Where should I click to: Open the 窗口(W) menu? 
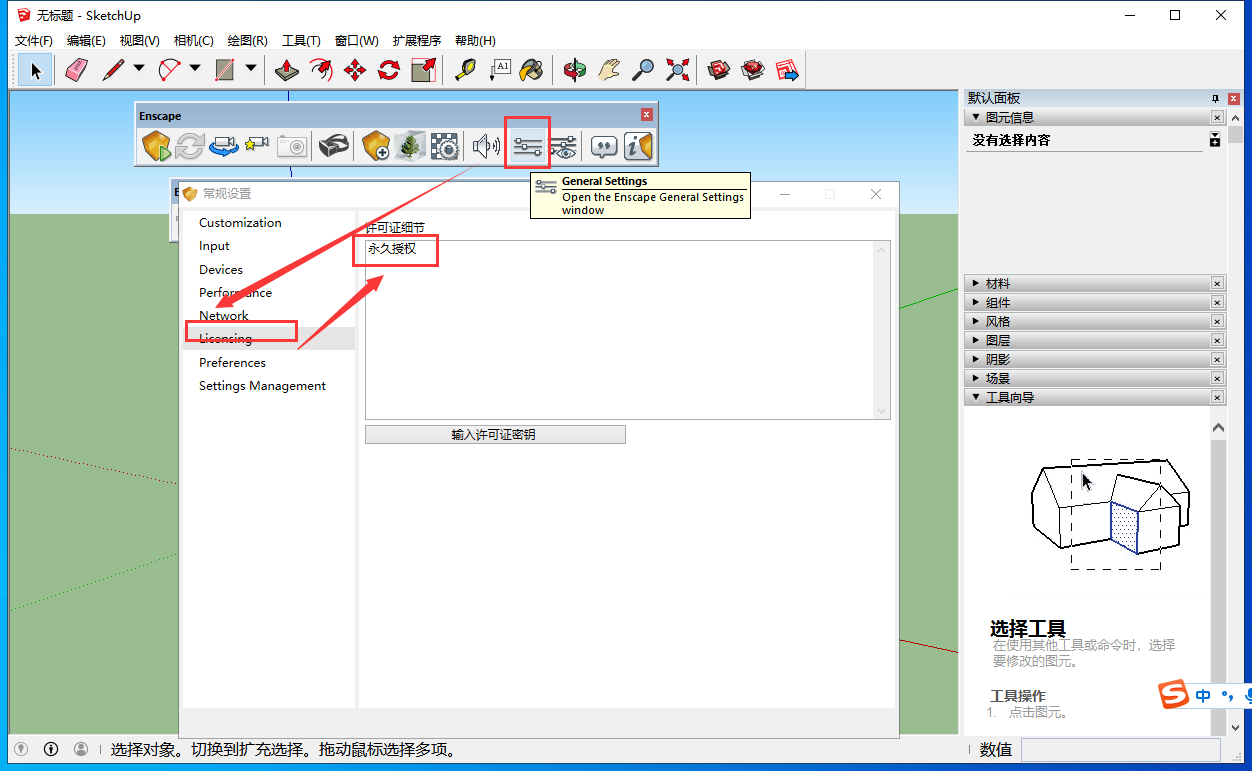[x=357, y=41]
